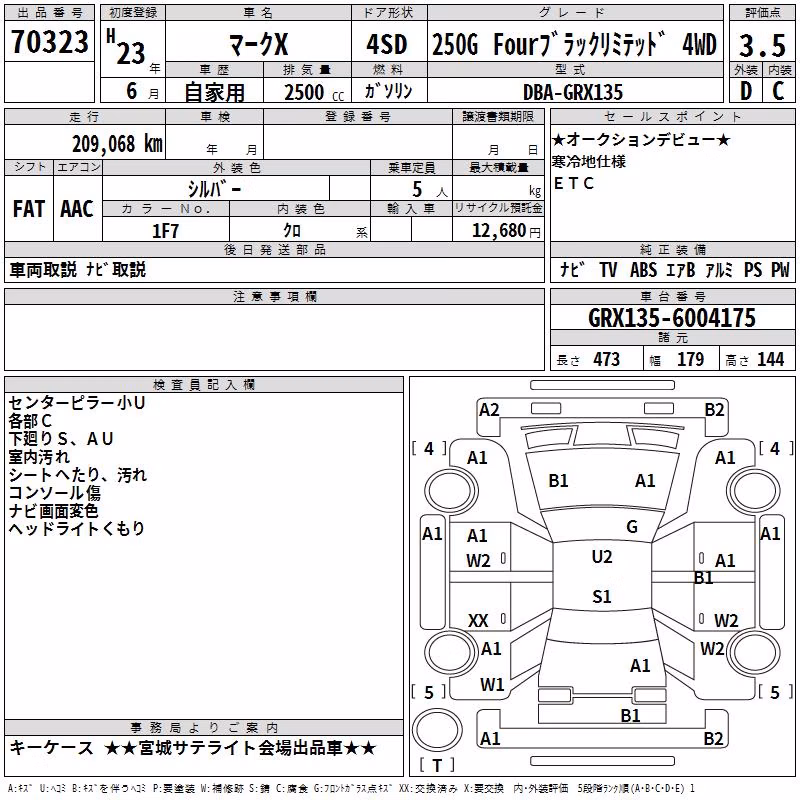Click the seating capacity 5 人

coord(430,190)
